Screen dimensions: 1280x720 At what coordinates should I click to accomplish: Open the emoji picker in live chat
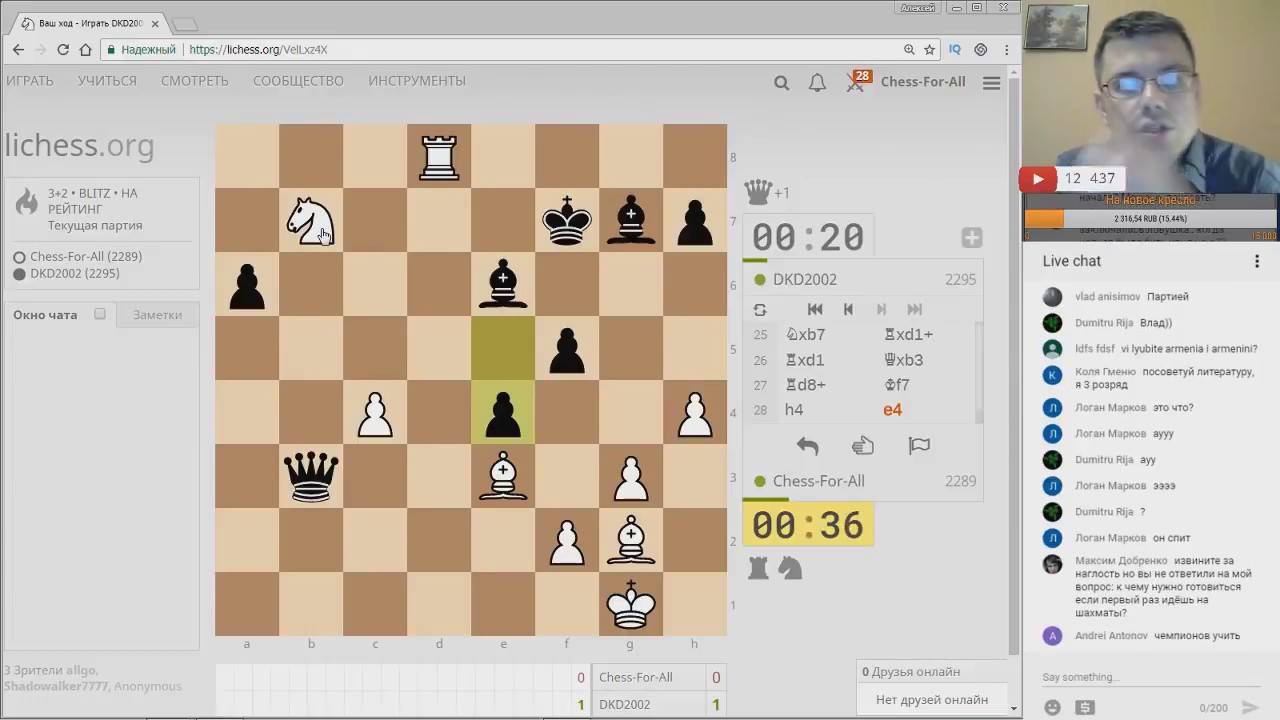(1052, 707)
